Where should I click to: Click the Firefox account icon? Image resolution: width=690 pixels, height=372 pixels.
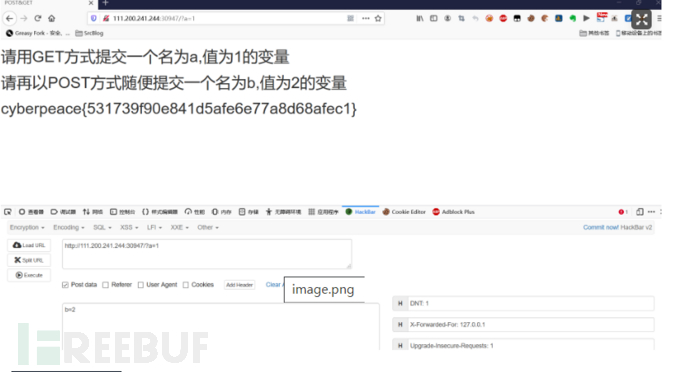point(448,18)
